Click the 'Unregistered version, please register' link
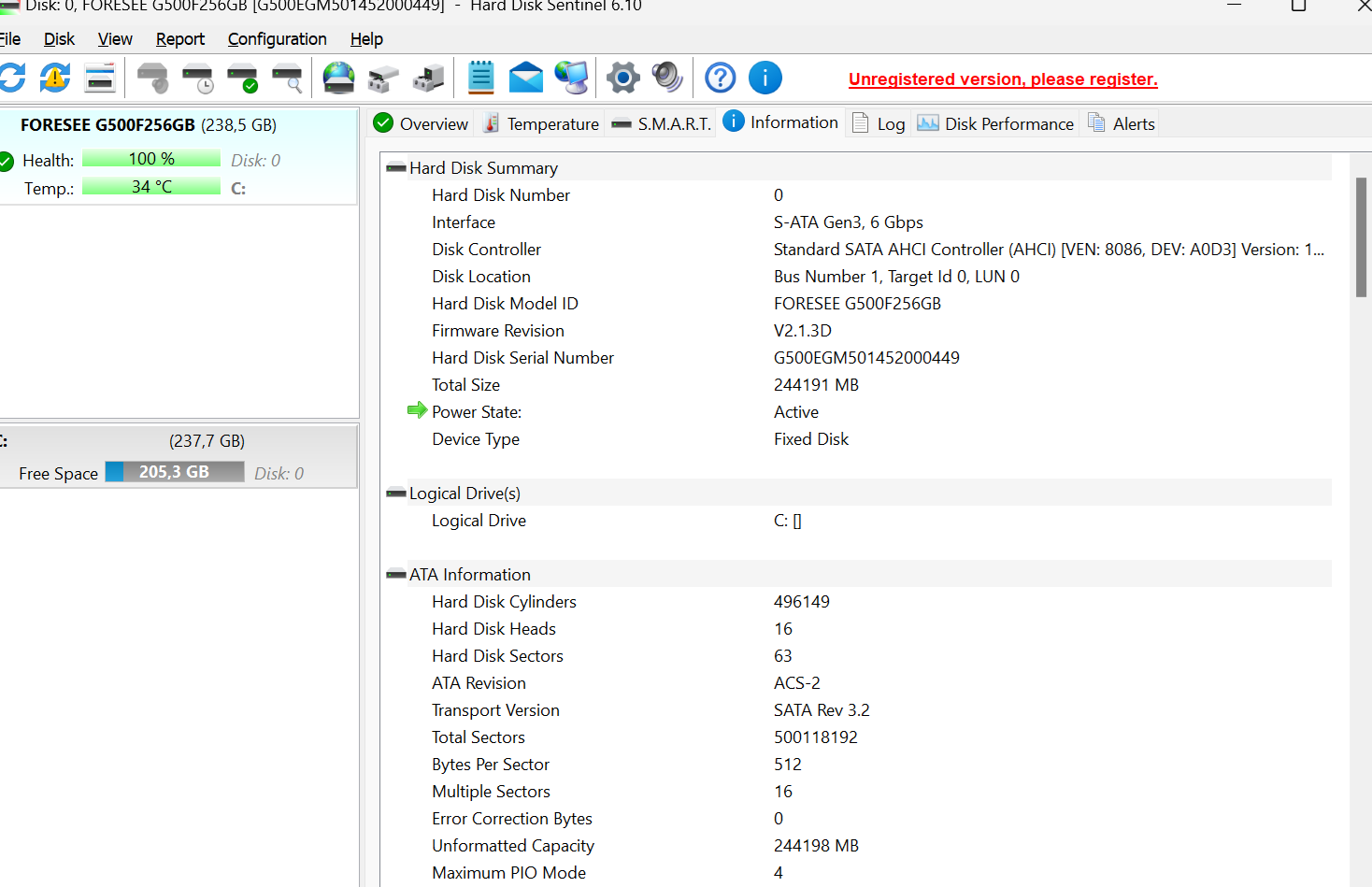The width and height of the screenshot is (1372, 887). [1003, 79]
